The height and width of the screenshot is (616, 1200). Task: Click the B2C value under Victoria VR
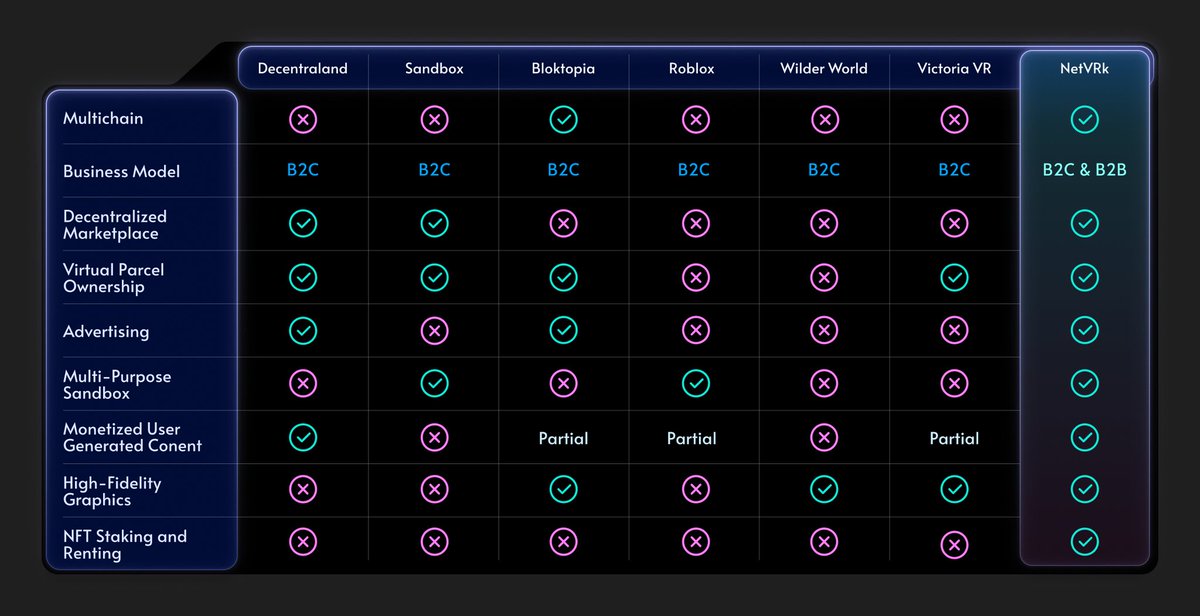[954, 170]
